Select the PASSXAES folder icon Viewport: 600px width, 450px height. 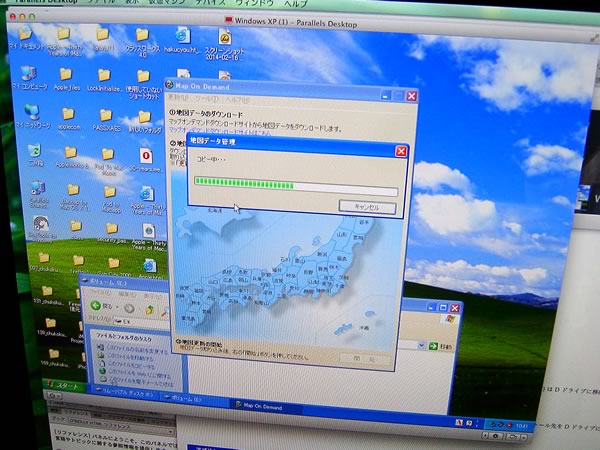(x=106, y=115)
